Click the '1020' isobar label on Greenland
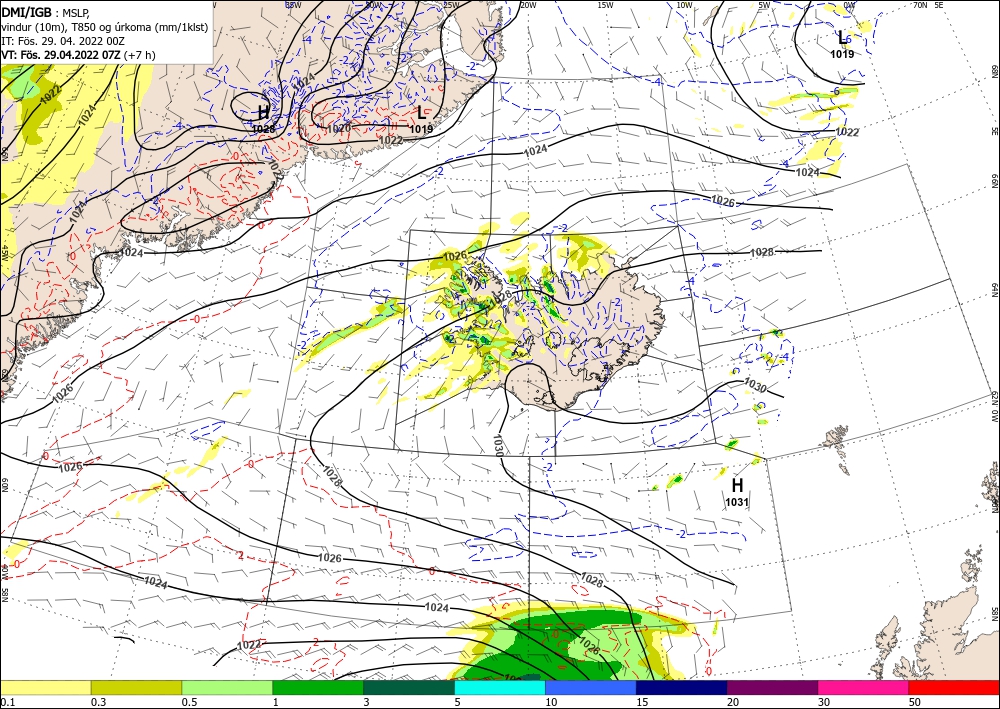Image resolution: width=1000 pixels, height=709 pixels. [339, 128]
